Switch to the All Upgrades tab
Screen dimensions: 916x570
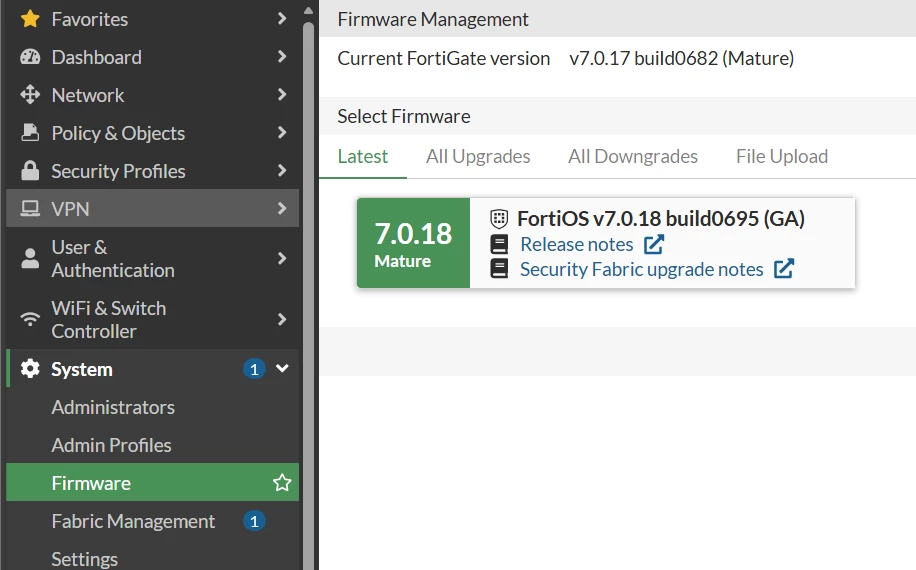click(x=478, y=157)
